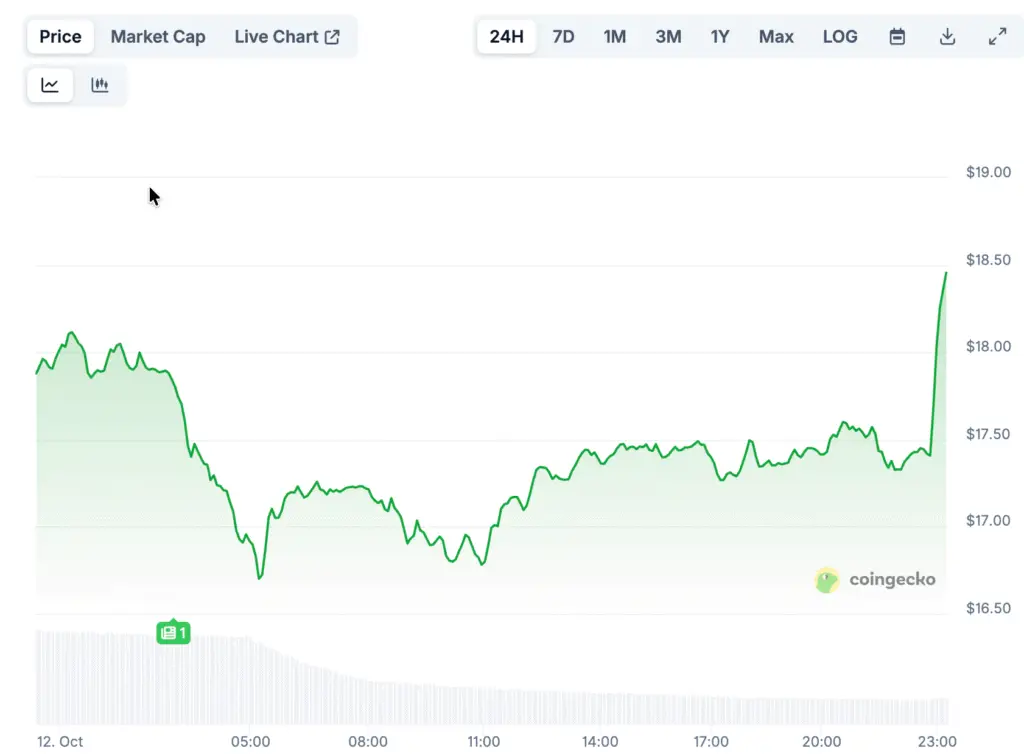Set the range to 1M
Viewport: 1024px width, 754px height.
615,37
